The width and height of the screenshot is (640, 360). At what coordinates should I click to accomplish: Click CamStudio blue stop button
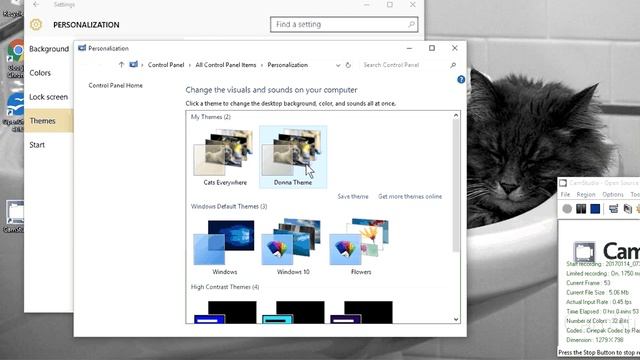pos(595,209)
